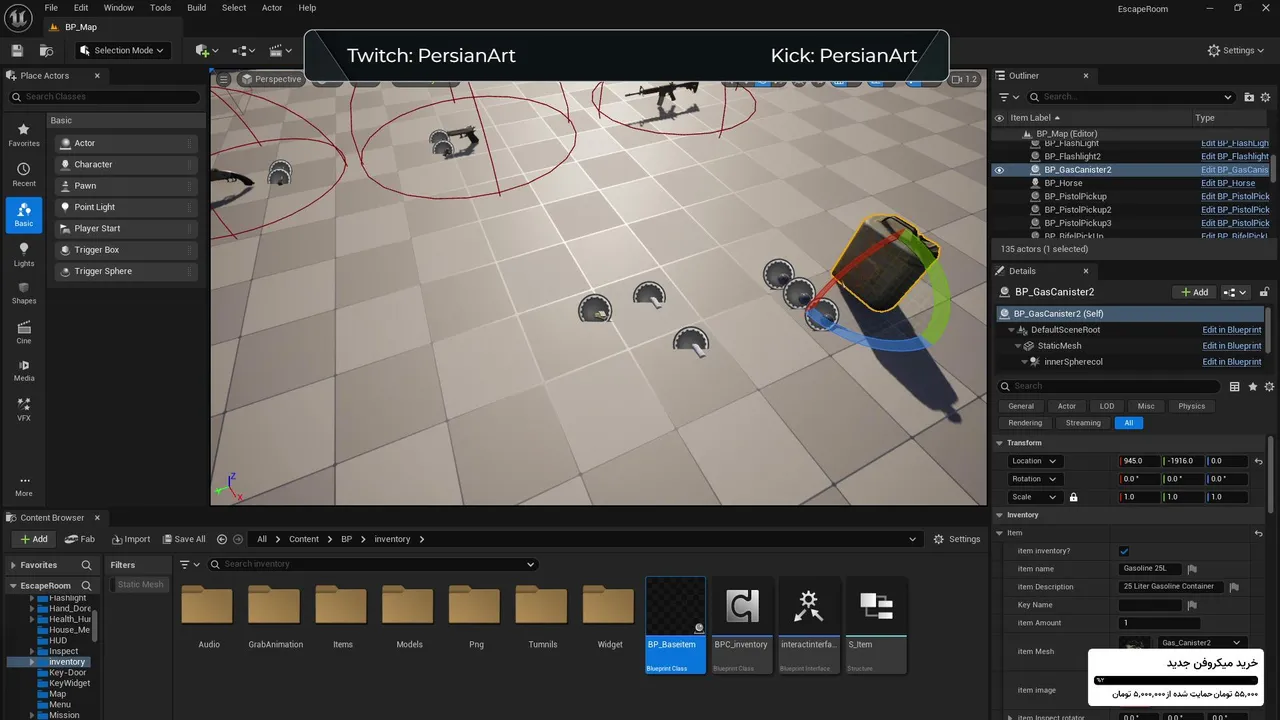Open the File menu
The width and height of the screenshot is (1280, 720).
(x=51, y=8)
